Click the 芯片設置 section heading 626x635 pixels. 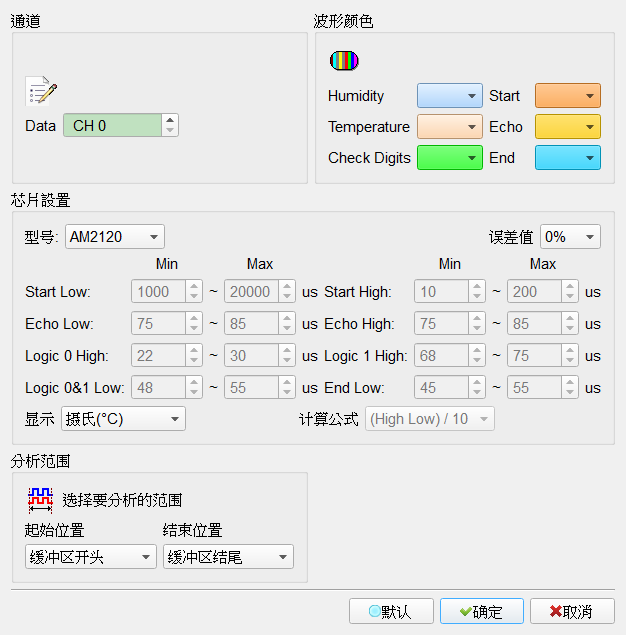point(40,200)
